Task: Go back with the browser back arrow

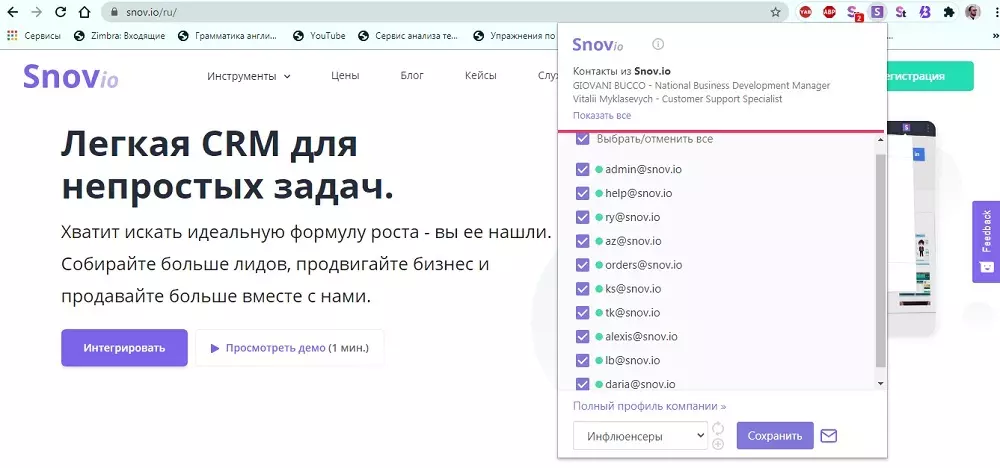Action: (x=12, y=12)
